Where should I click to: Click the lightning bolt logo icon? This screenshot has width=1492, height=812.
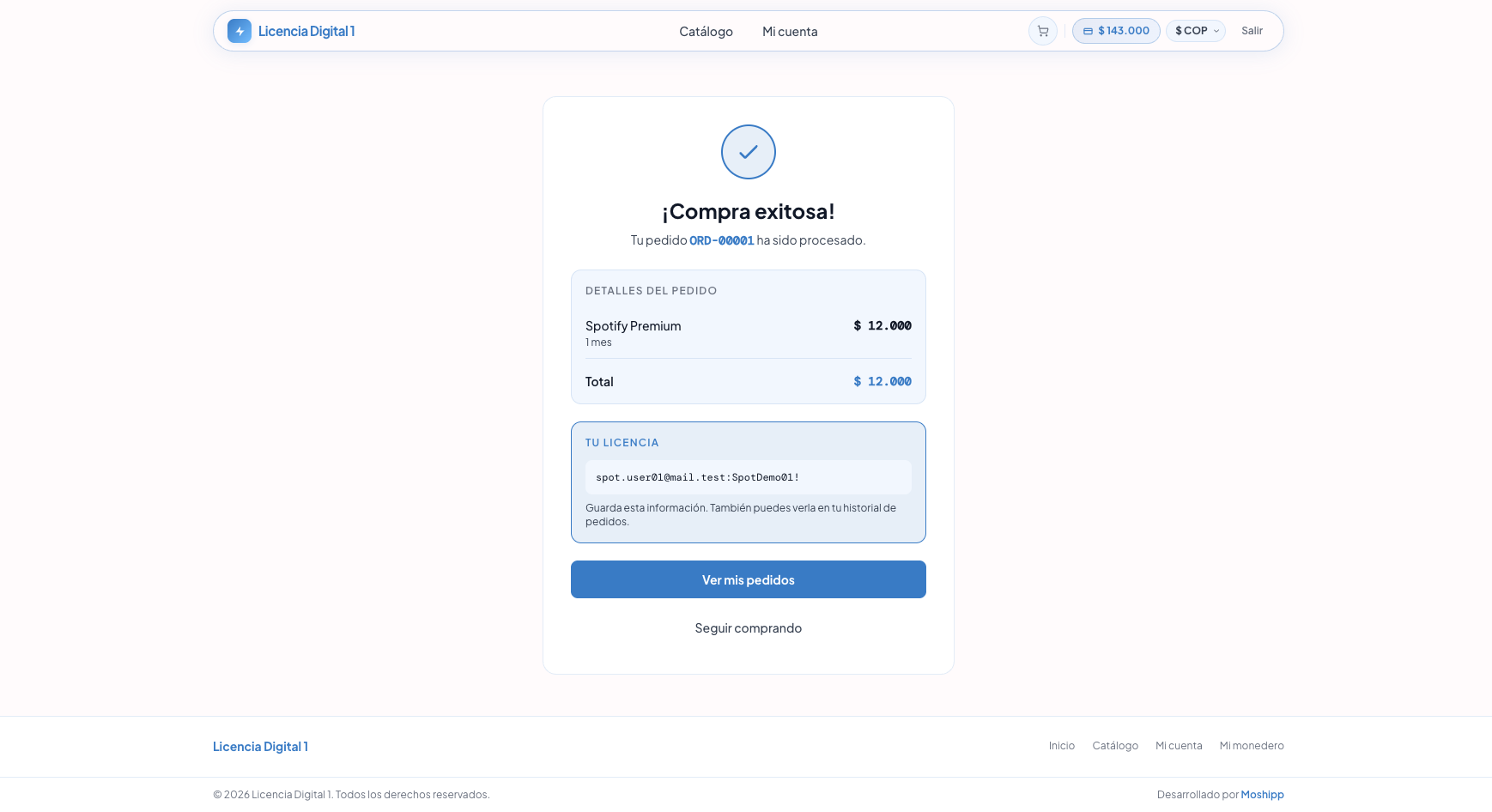click(239, 31)
